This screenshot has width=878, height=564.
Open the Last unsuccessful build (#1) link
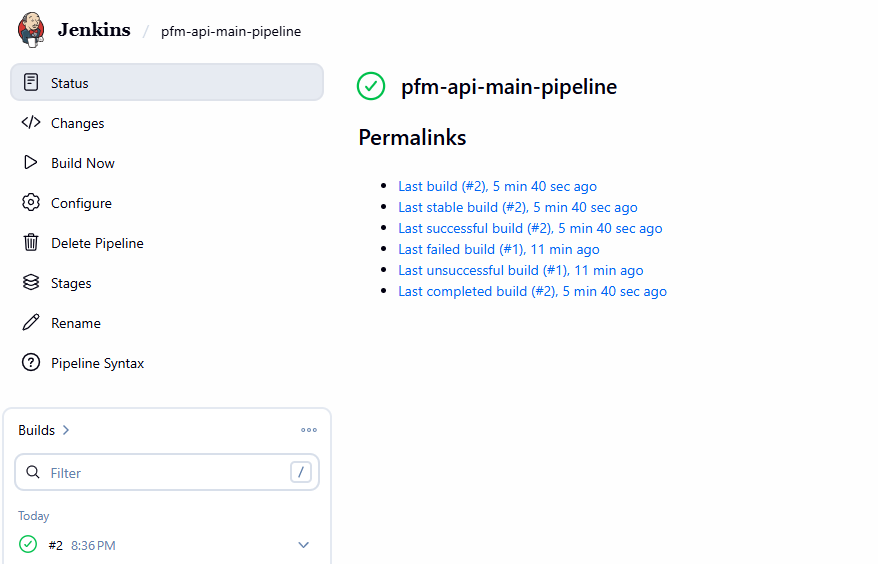click(x=520, y=270)
